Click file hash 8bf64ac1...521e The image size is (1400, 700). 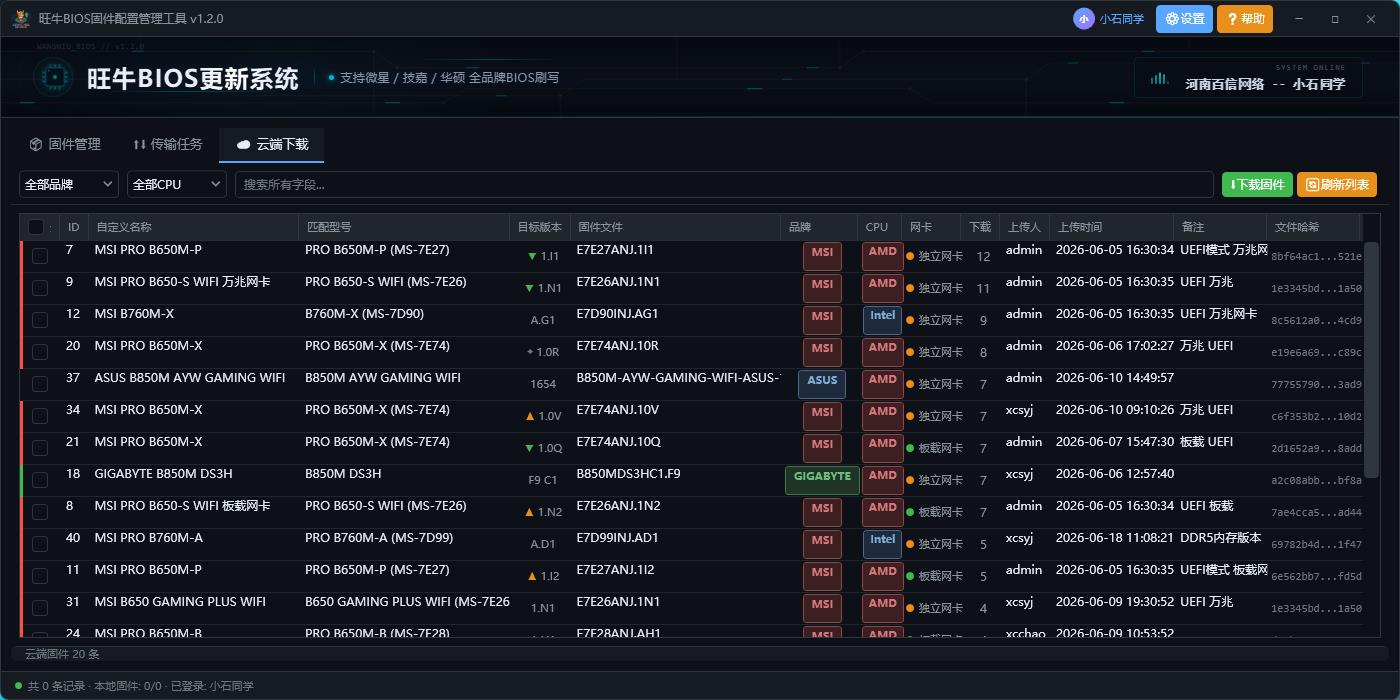tap(1316, 257)
